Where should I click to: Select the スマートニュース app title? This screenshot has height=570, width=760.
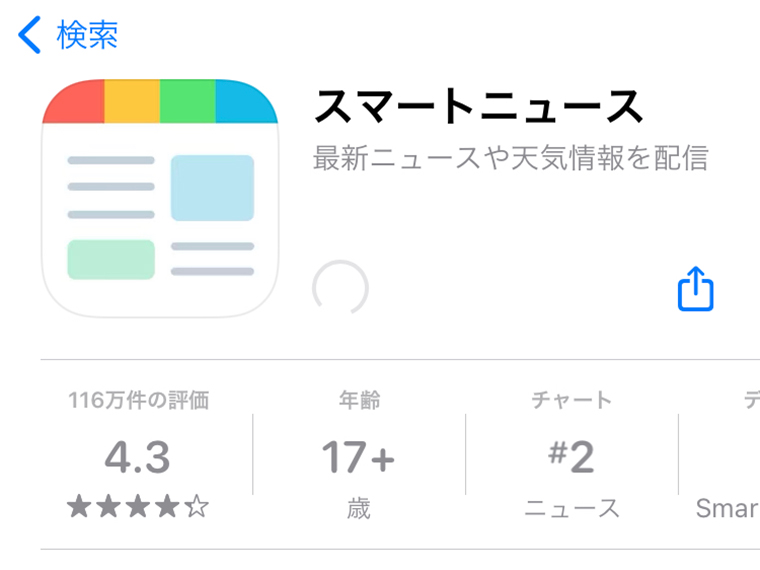[x=478, y=107]
